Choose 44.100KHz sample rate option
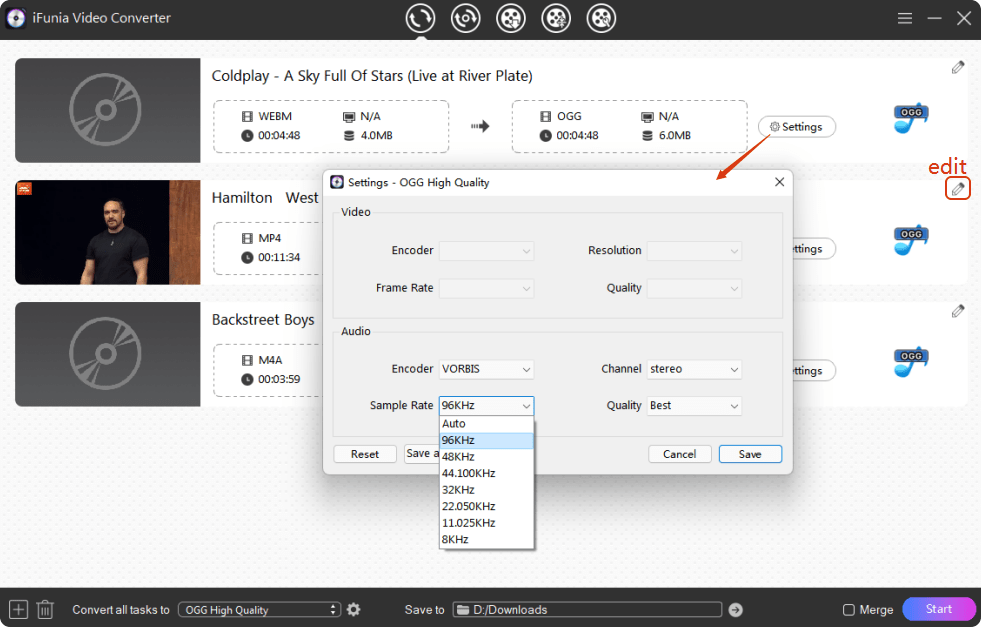This screenshot has height=627, width=981. (486, 473)
